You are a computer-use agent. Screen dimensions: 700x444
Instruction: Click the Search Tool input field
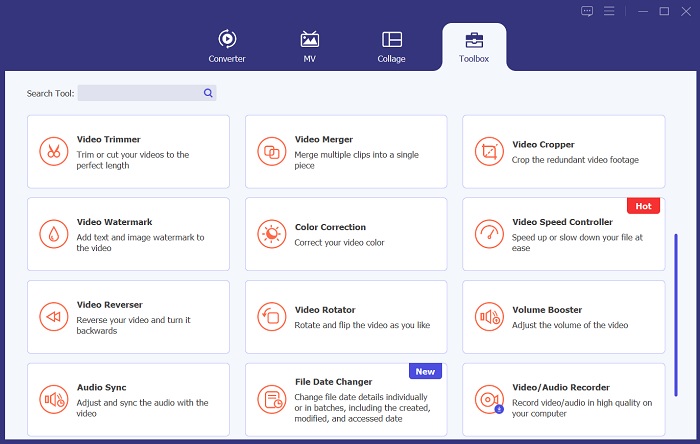(x=139, y=93)
